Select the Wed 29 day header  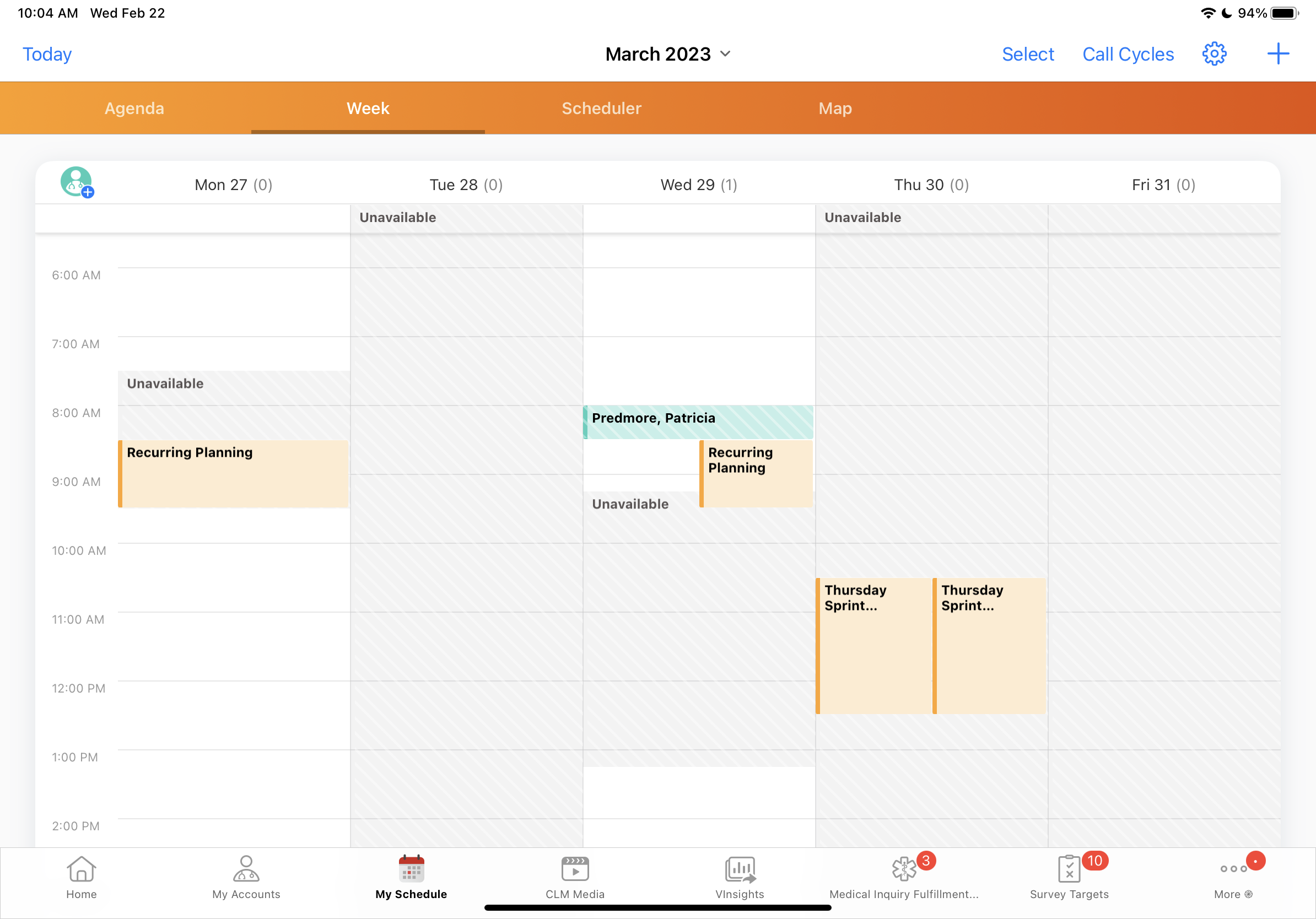tap(698, 185)
